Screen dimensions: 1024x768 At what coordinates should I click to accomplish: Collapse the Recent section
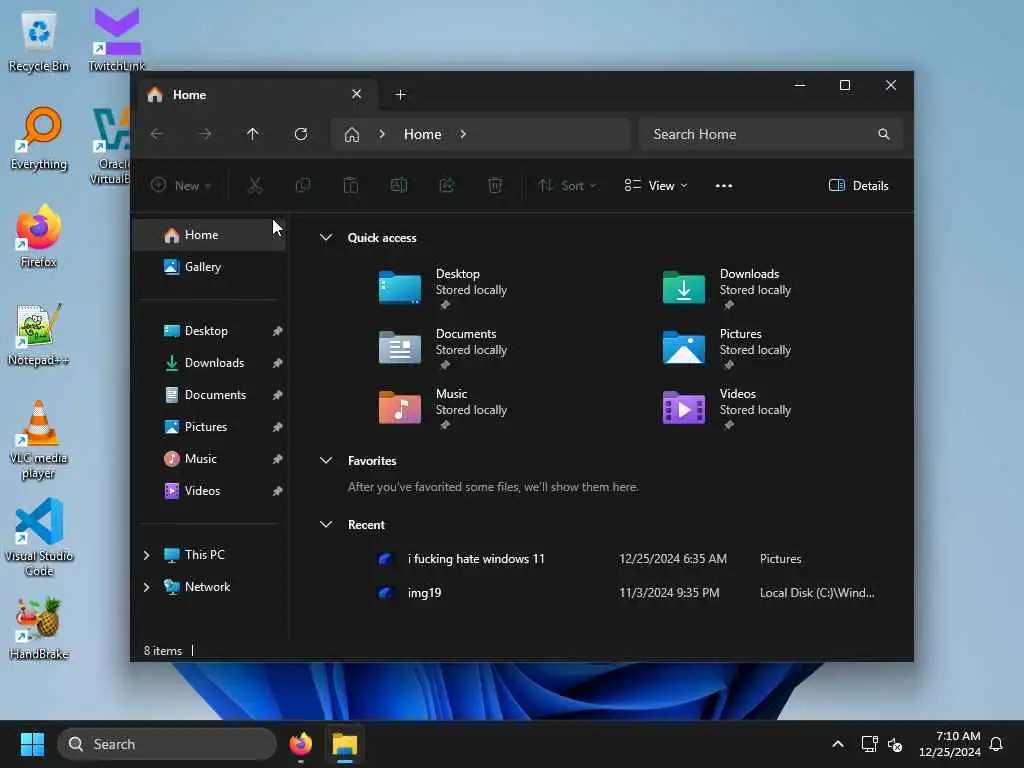[x=326, y=524]
